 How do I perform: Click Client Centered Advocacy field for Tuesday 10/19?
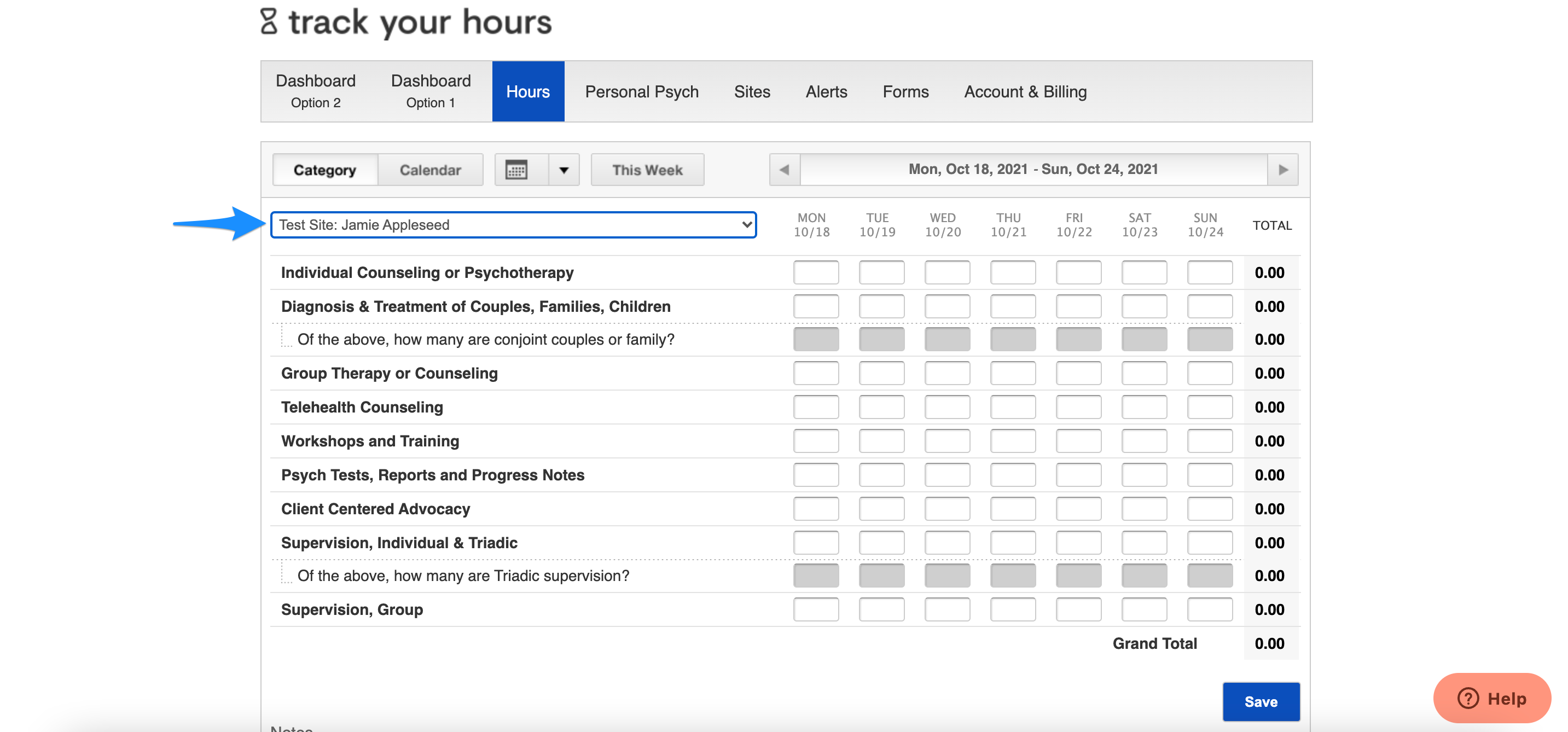tap(882, 509)
